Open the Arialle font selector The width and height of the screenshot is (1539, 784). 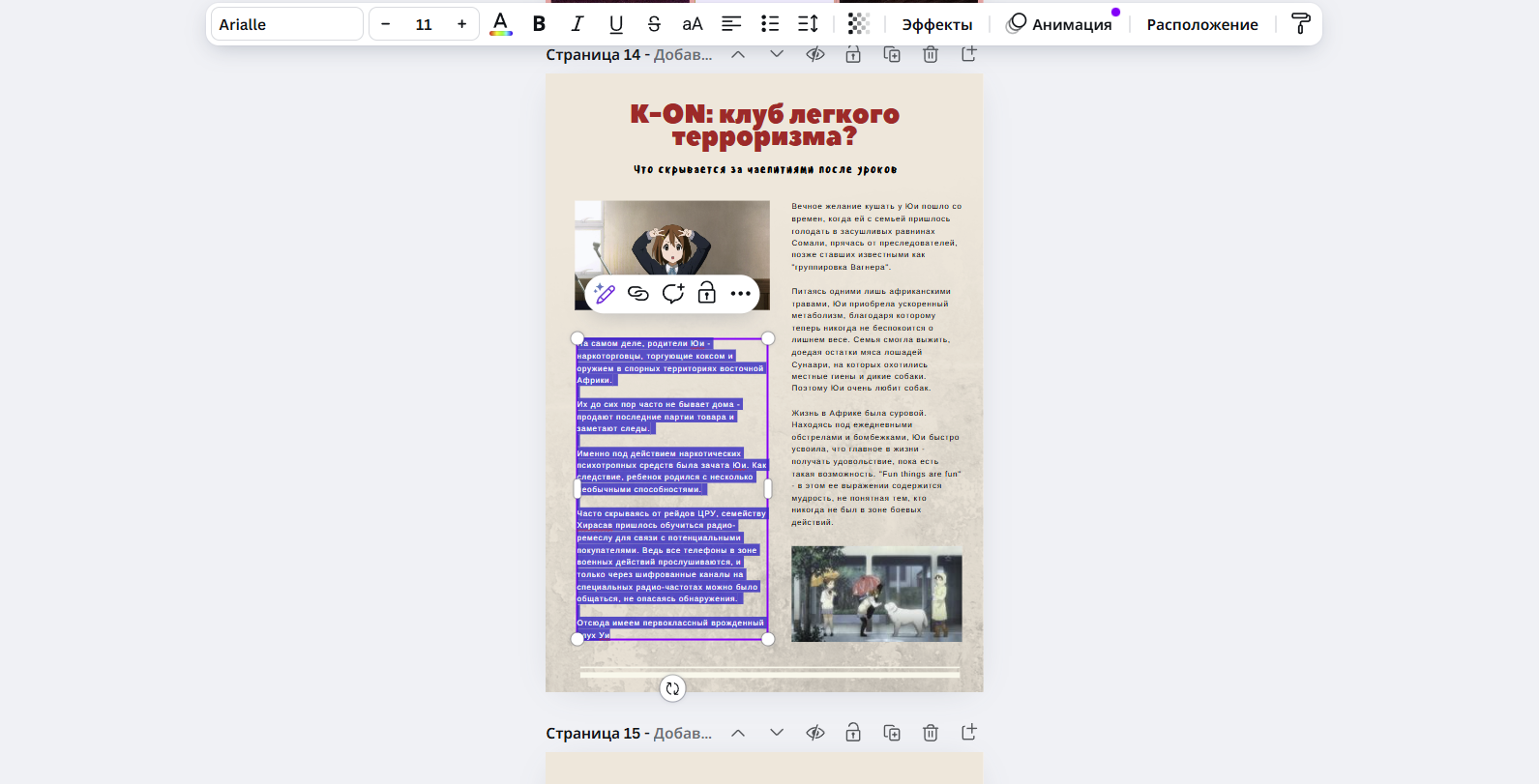[x=287, y=24]
